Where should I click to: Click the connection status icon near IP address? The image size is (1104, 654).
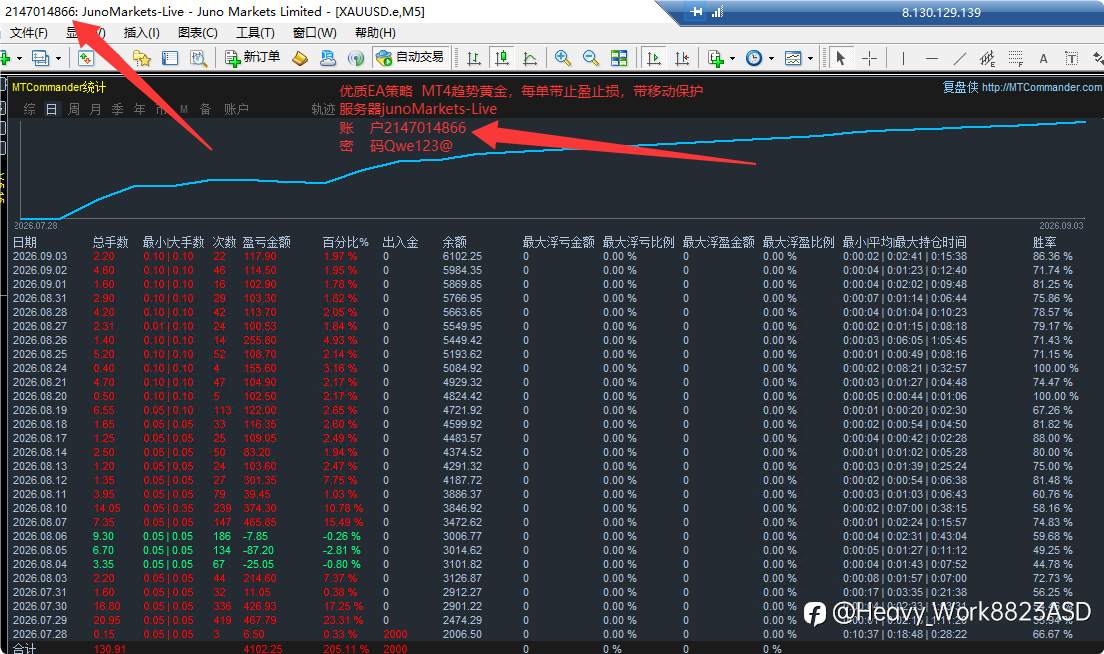click(x=717, y=12)
